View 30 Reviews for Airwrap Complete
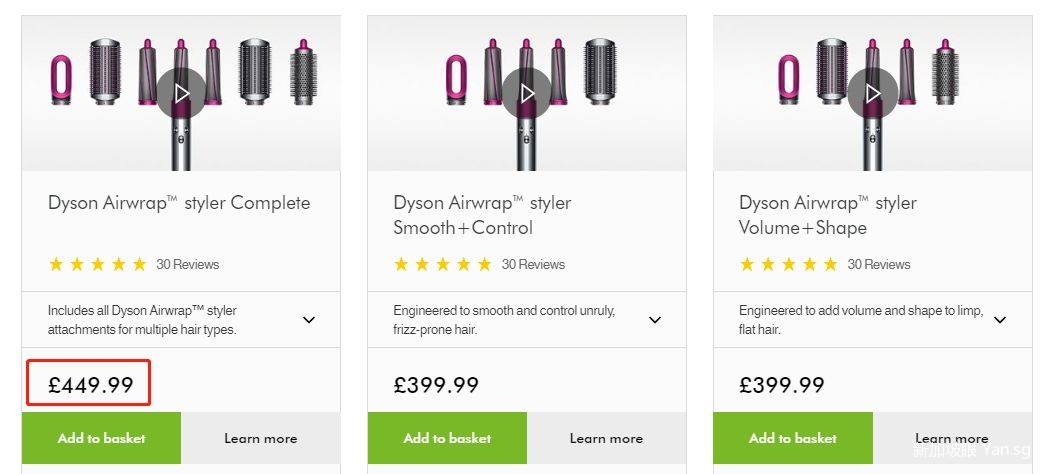This screenshot has height=474, width=1045. [x=187, y=265]
